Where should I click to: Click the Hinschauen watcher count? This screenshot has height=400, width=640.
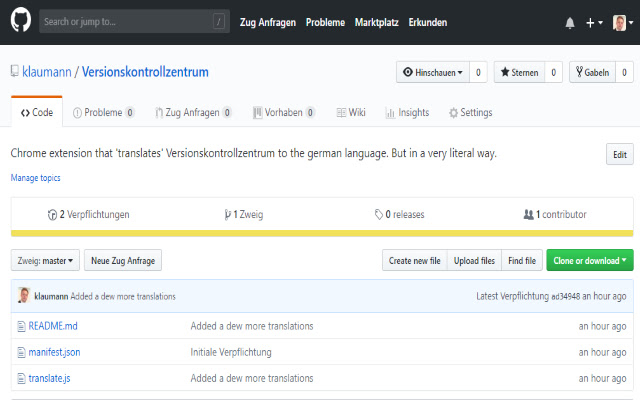click(478, 72)
